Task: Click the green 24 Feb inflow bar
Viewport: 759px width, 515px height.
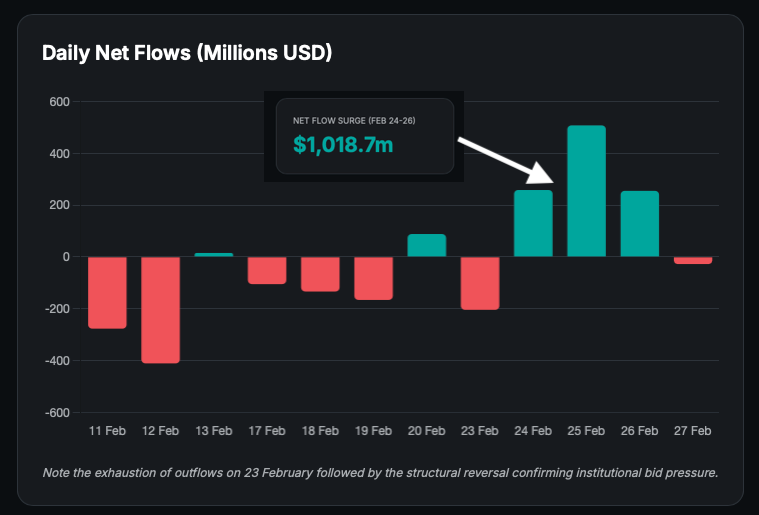Action: (533, 224)
